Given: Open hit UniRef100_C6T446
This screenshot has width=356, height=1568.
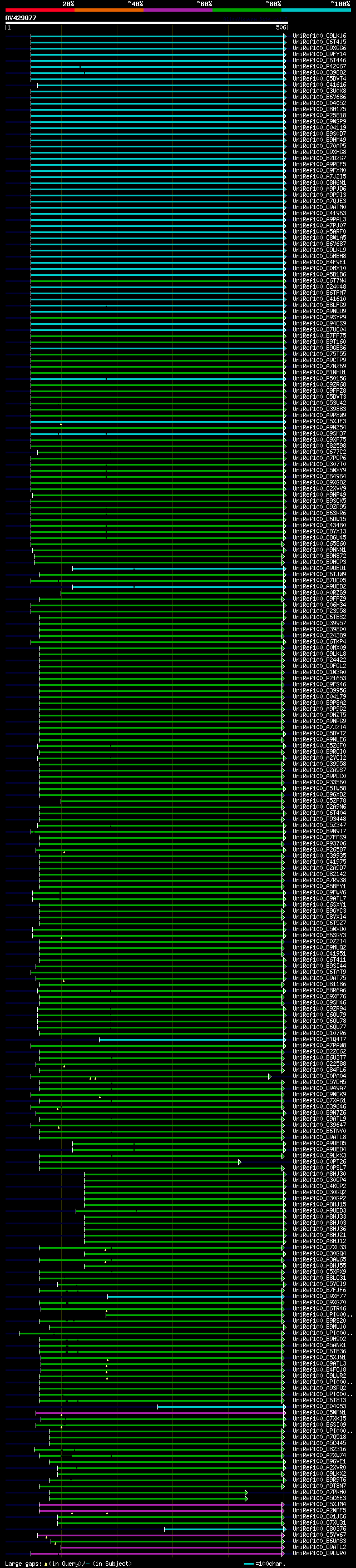Looking at the screenshot, I should click(x=319, y=60).
